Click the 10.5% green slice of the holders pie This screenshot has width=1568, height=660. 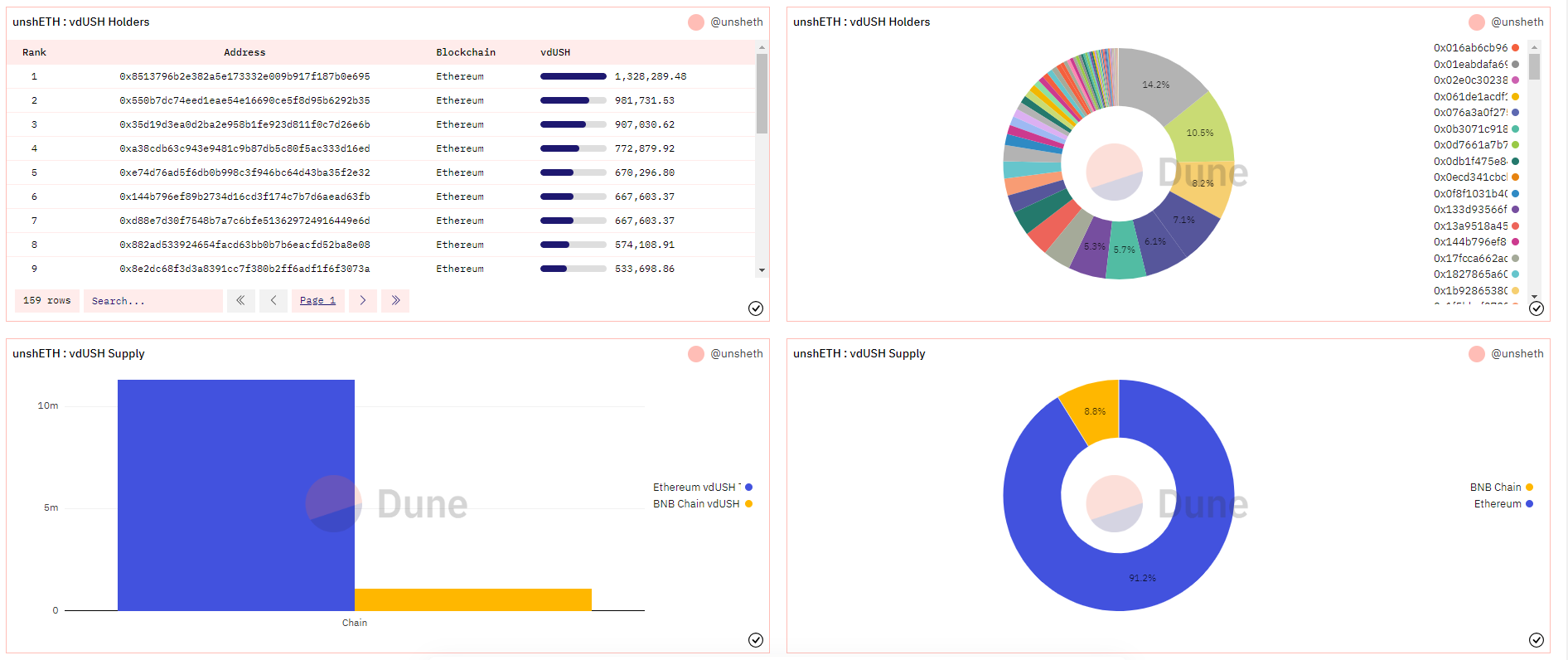(1199, 131)
